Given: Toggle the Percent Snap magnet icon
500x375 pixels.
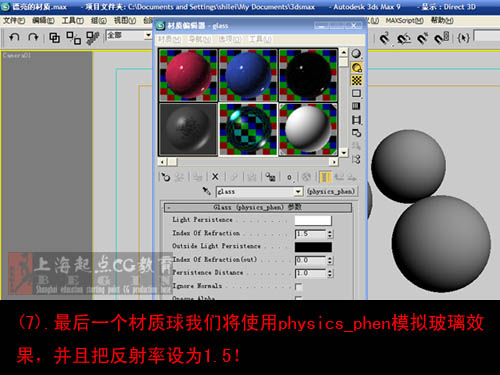Looking at the screenshot, I should pos(423,39).
